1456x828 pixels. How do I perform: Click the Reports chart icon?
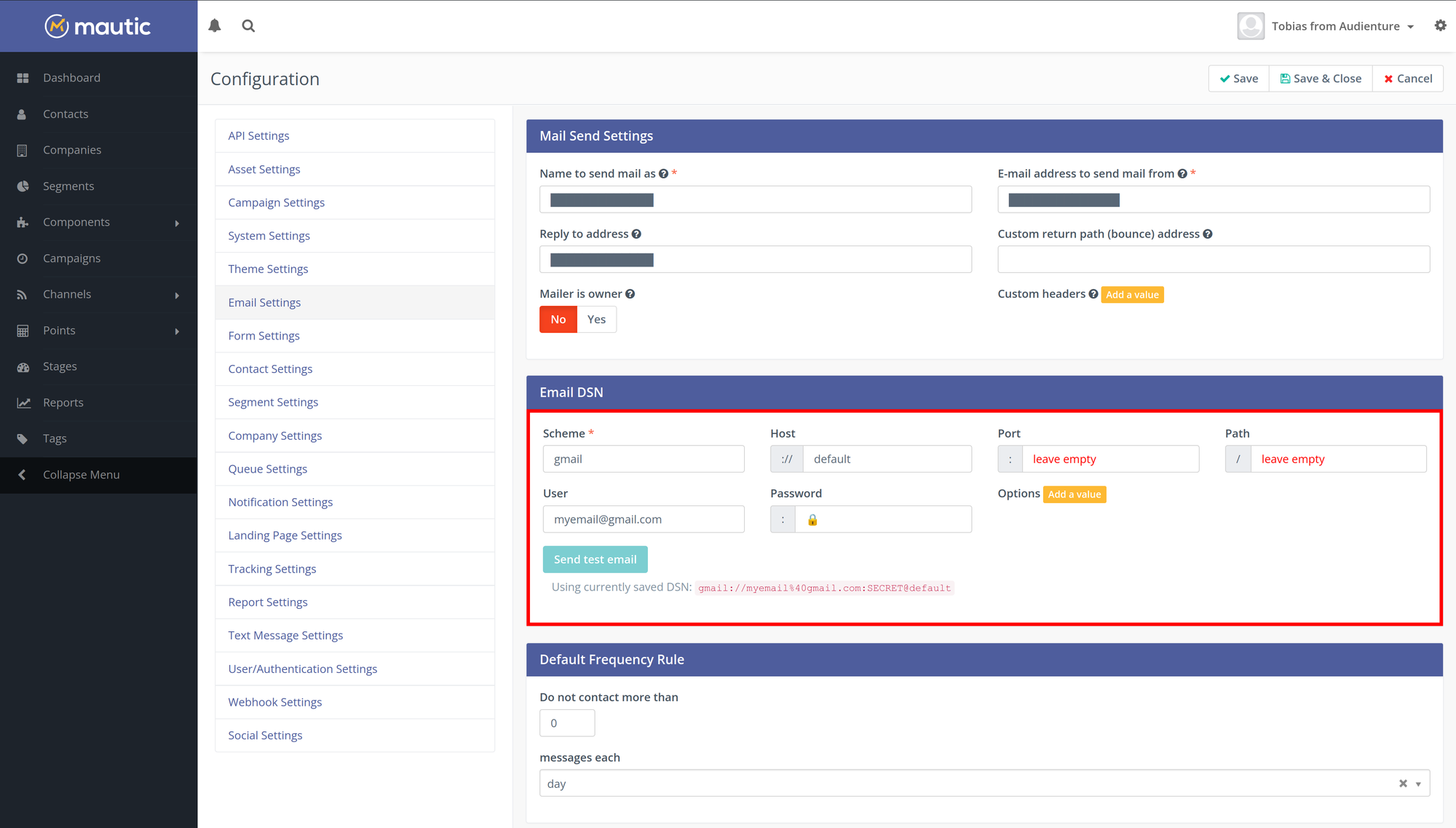point(24,403)
